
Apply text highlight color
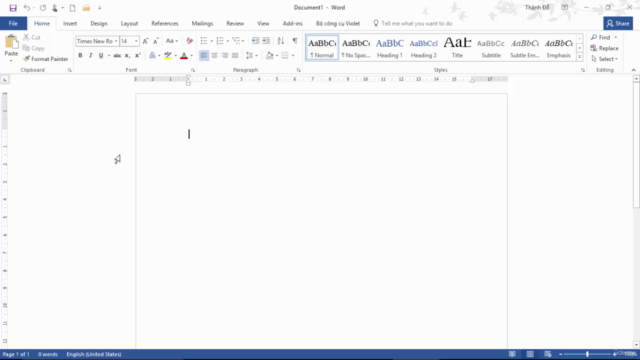(x=168, y=56)
